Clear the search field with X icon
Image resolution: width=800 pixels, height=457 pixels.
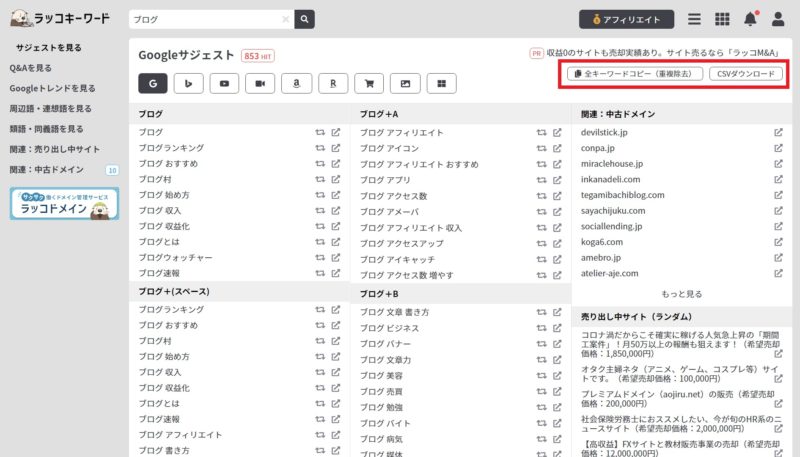tap(286, 19)
